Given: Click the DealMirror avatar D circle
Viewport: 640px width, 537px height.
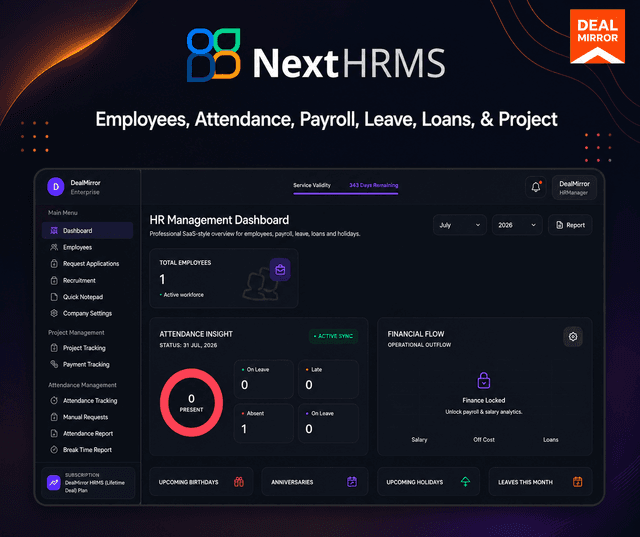Looking at the screenshot, I should (56, 187).
